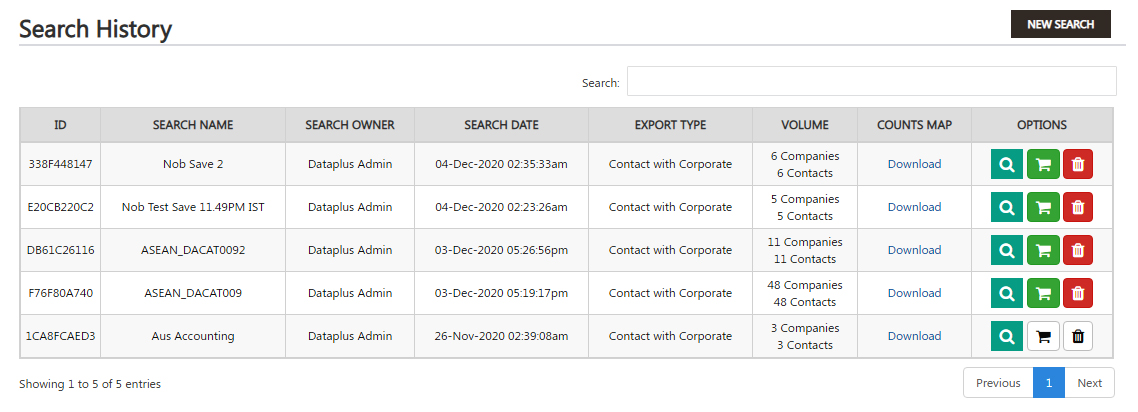The image size is (1138, 412).
Task: Click magnifier icon for Nob Test Save row
Action: (x=1007, y=207)
